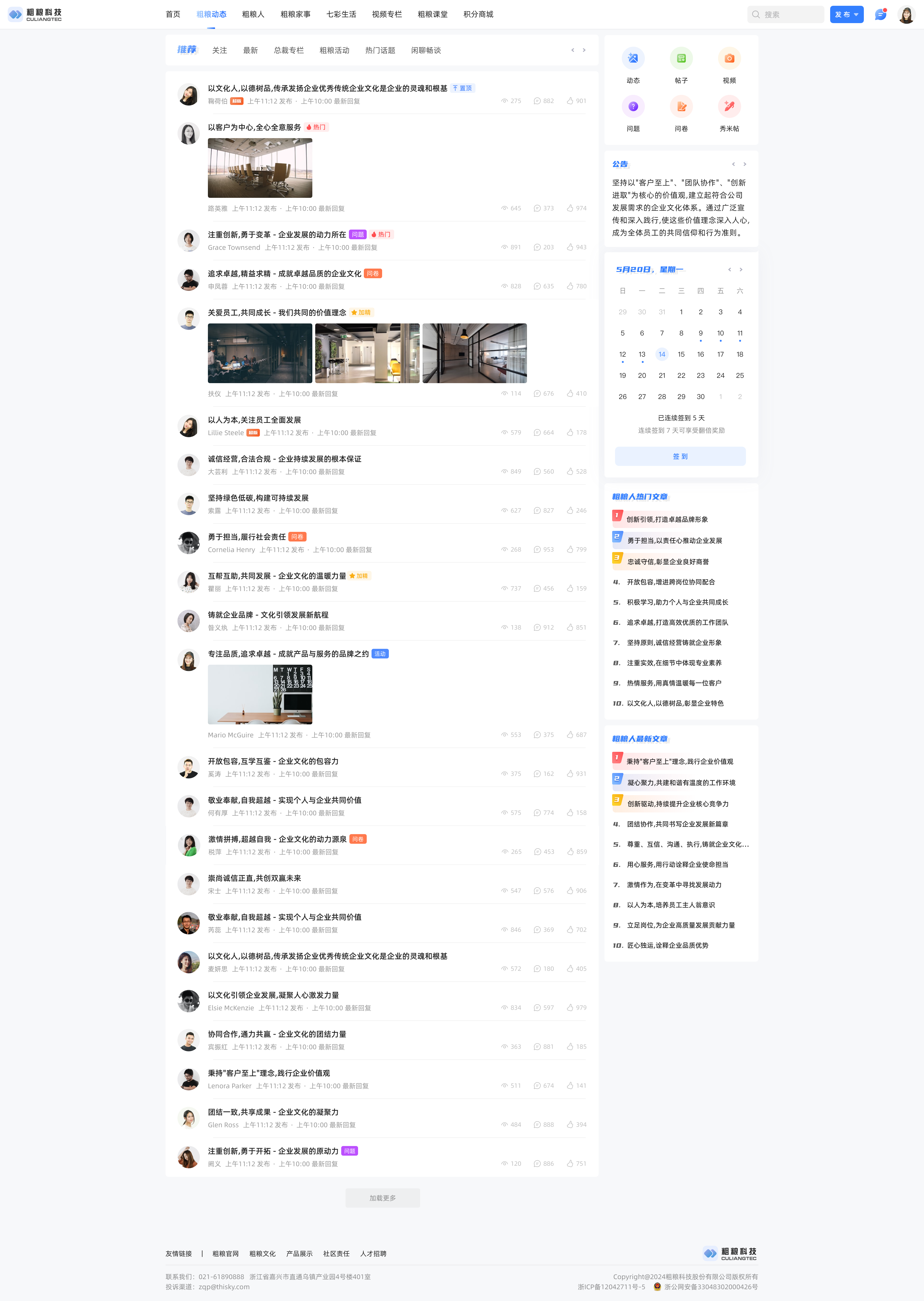Open the conference room photo thumbnail
Image resolution: width=924 pixels, height=1301 pixels.
click(260, 168)
